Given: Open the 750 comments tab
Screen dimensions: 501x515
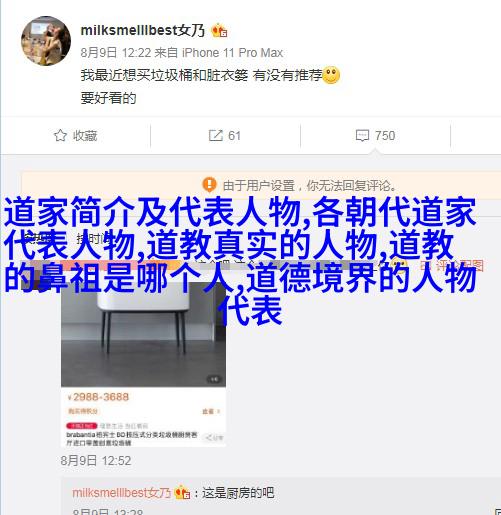Looking at the screenshot, I should pyautogui.click(x=375, y=136).
